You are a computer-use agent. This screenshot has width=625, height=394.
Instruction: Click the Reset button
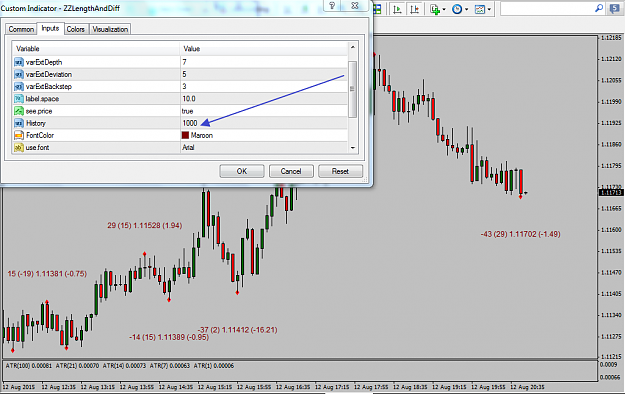point(340,171)
